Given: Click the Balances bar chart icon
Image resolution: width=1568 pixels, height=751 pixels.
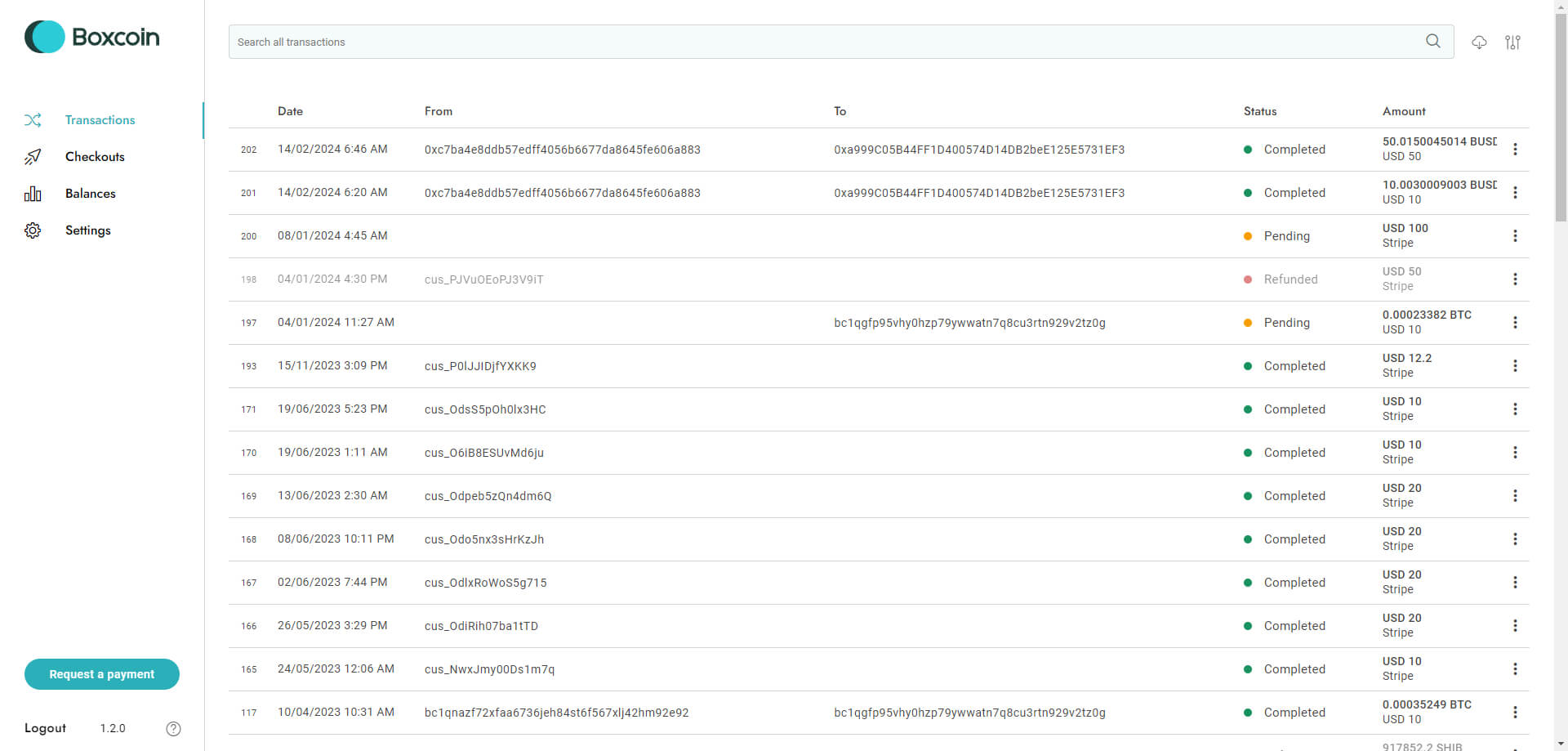Looking at the screenshot, I should pyautogui.click(x=33, y=194).
